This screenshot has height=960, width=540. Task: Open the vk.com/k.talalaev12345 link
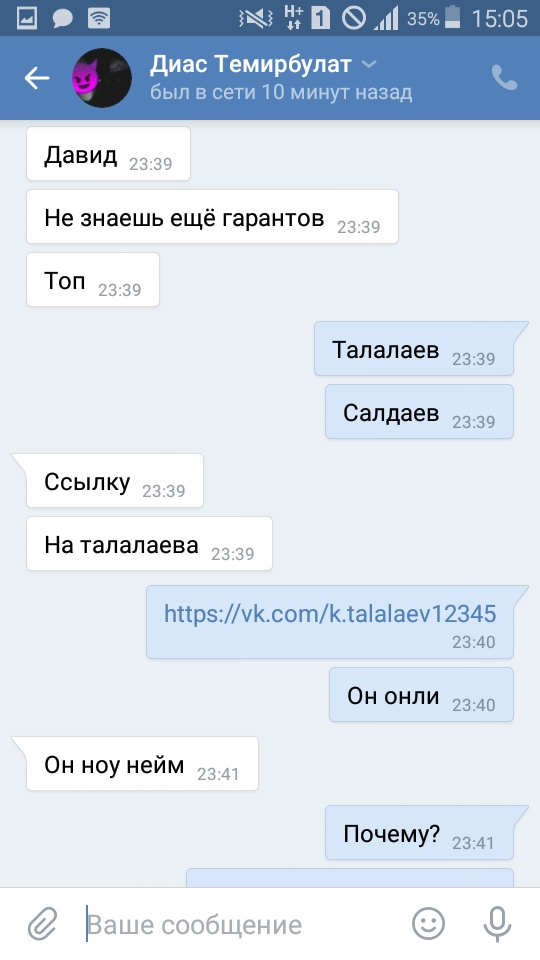pyautogui.click(x=330, y=613)
